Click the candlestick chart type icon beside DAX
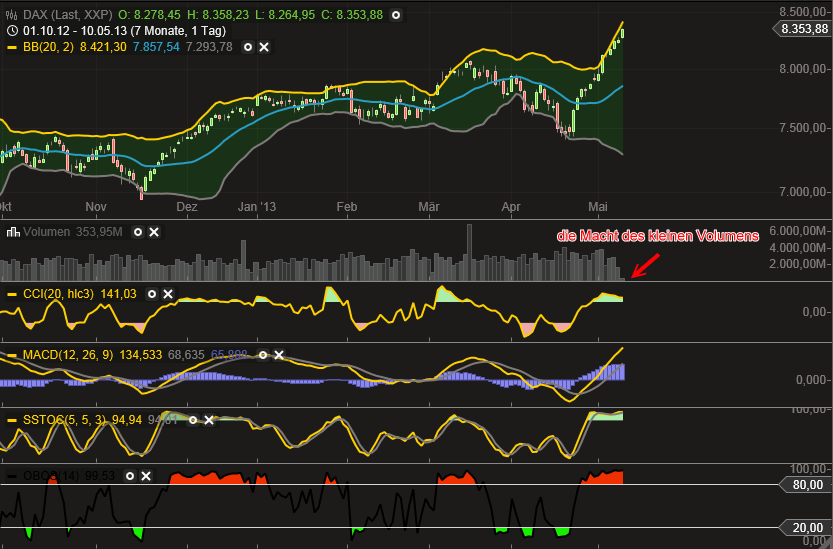833x549 pixels. (12, 15)
